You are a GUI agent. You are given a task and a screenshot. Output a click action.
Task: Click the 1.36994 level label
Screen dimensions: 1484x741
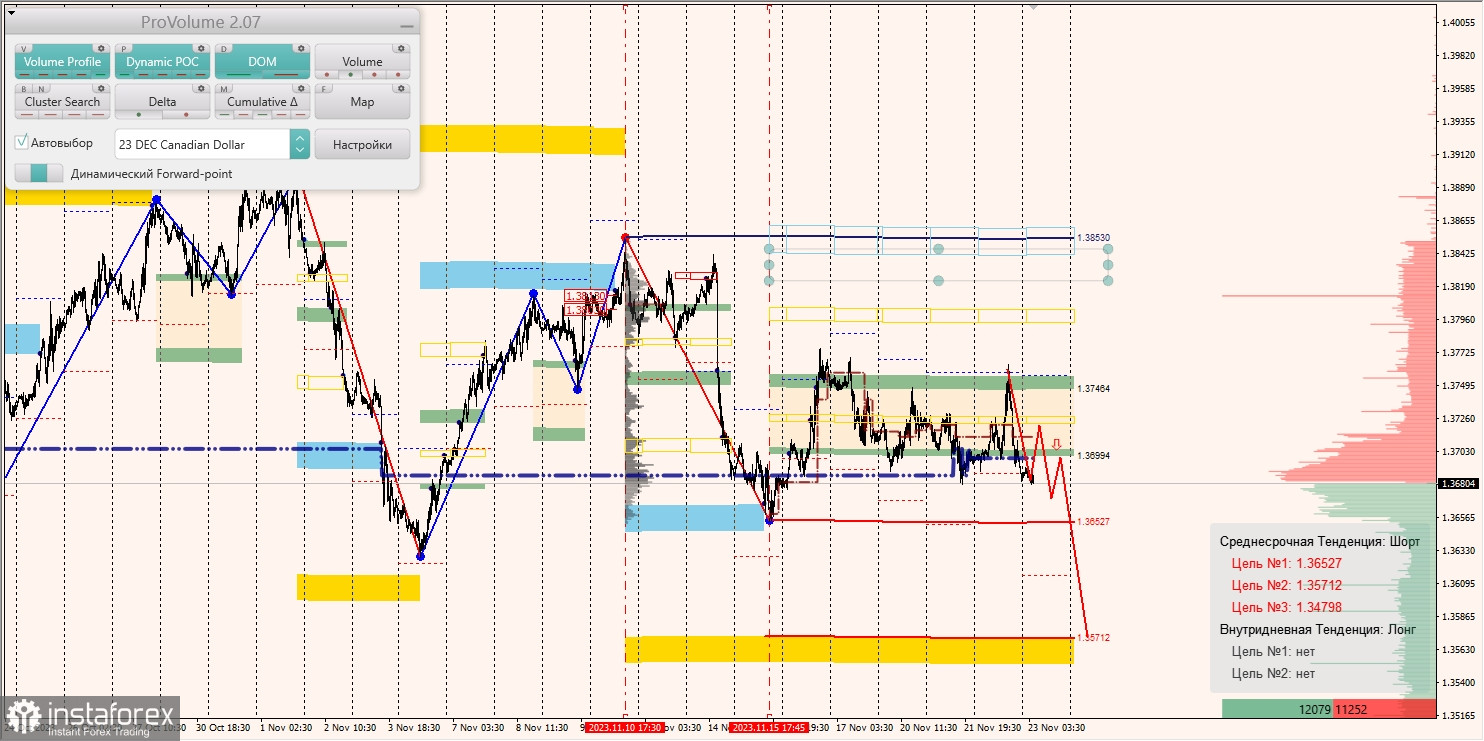1093,455
